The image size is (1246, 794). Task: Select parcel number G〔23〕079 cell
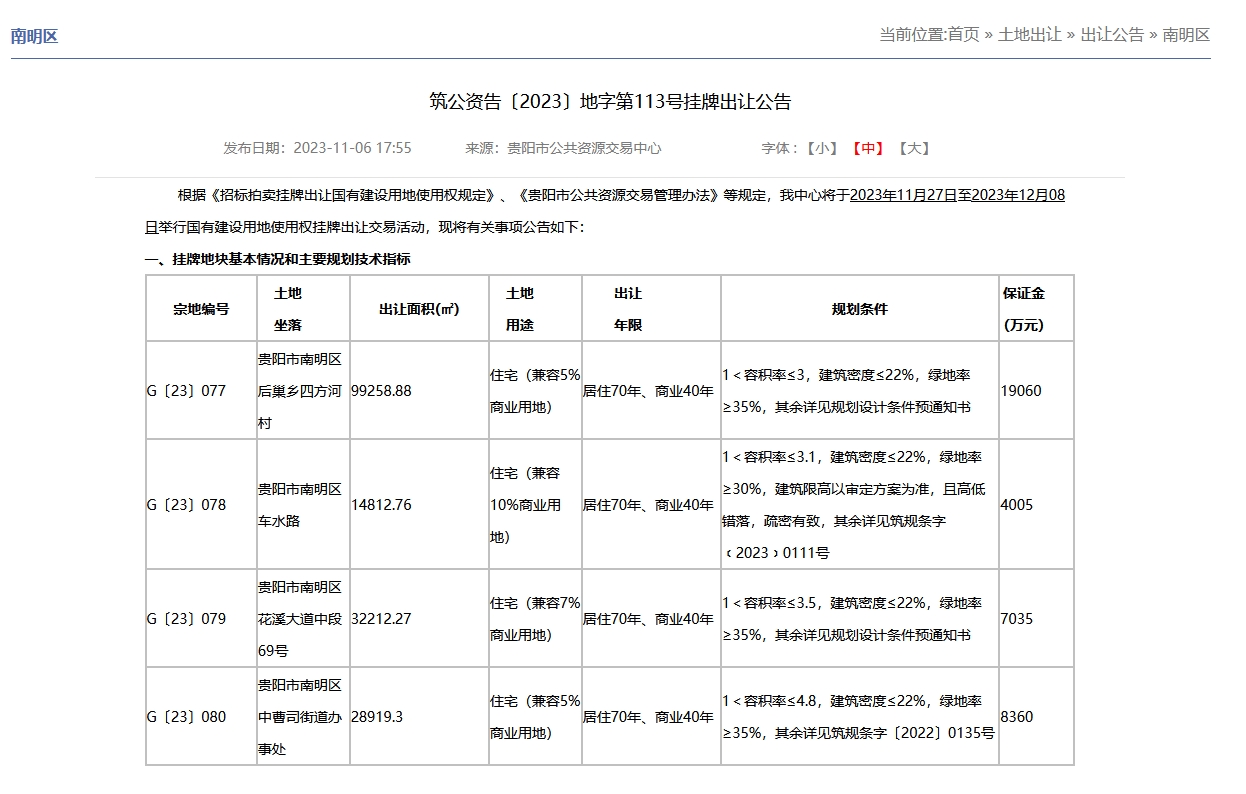(x=187, y=619)
